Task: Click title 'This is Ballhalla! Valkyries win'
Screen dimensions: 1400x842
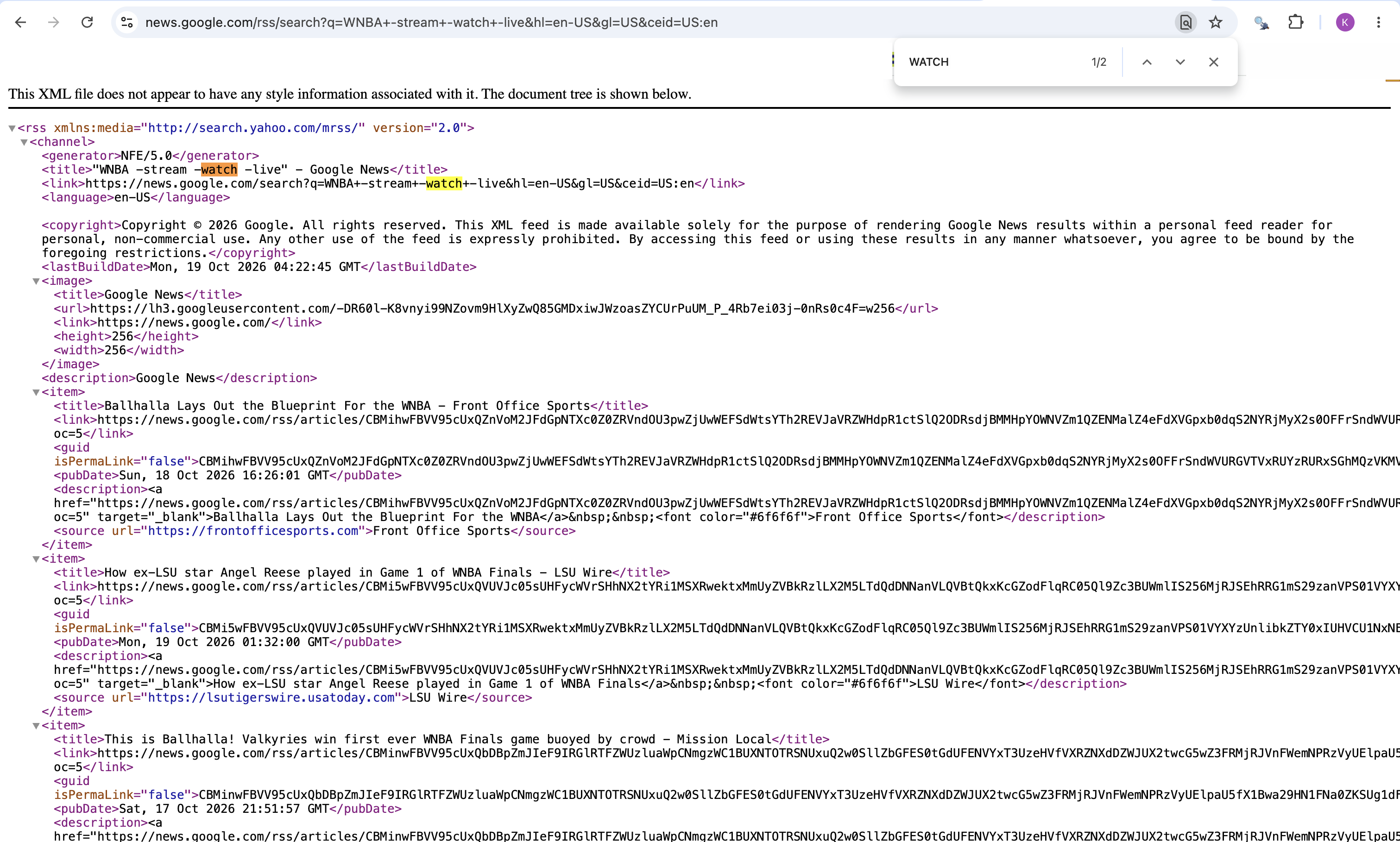Action: click(x=438, y=739)
